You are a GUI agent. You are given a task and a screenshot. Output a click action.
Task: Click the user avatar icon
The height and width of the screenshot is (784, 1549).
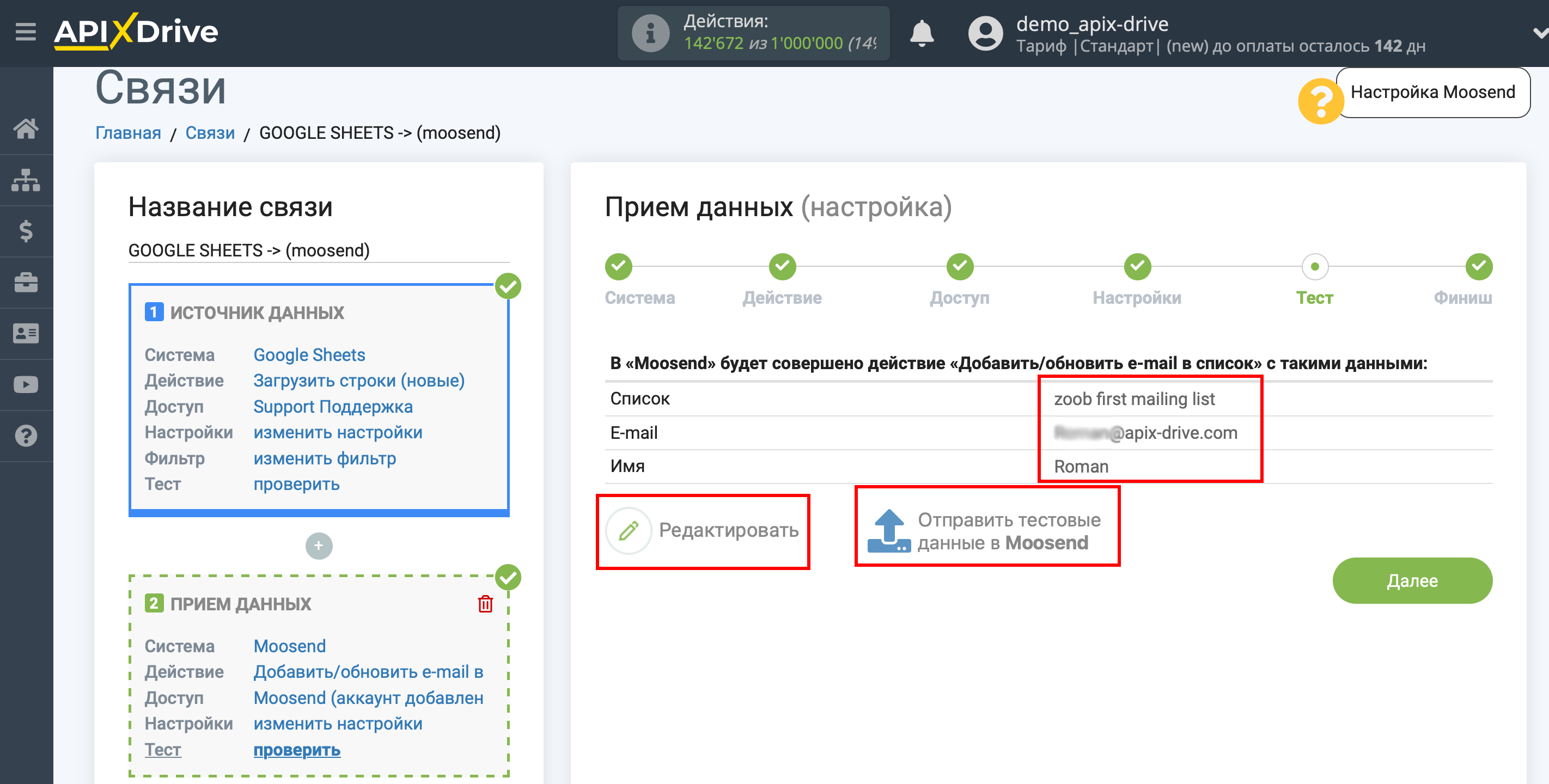[x=986, y=33]
